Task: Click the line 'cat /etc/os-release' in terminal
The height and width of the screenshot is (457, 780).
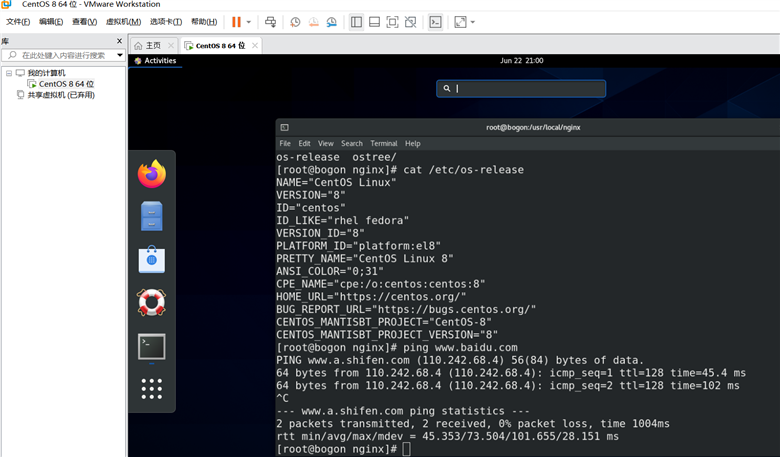Action: [400, 170]
